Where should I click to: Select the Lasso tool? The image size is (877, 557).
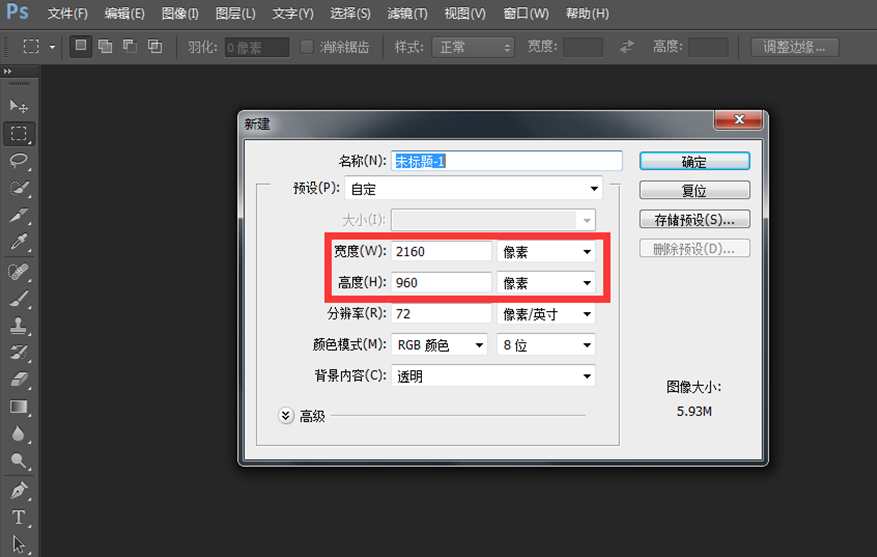point(18,161)
